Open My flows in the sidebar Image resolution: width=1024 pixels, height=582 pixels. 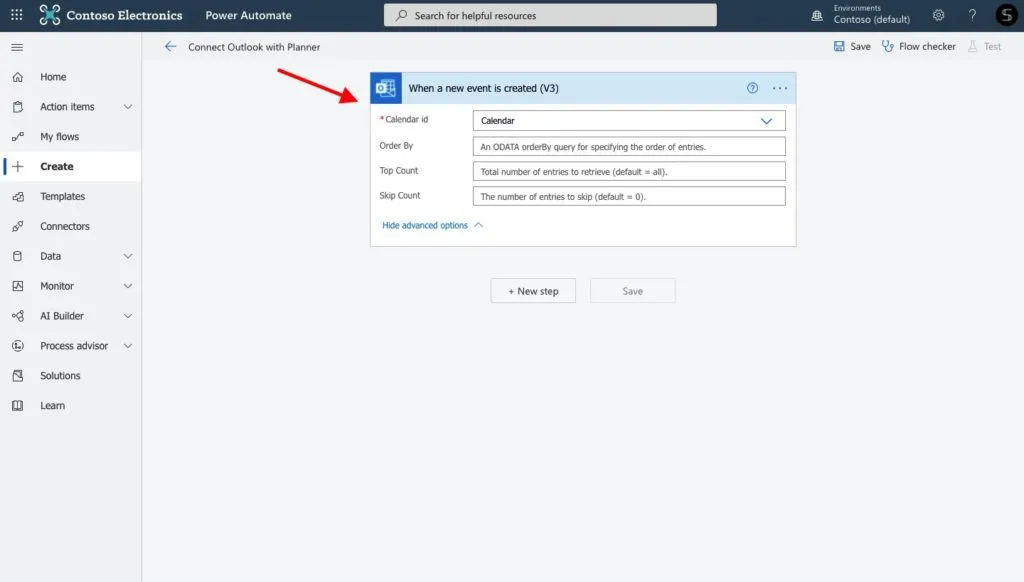59,137
